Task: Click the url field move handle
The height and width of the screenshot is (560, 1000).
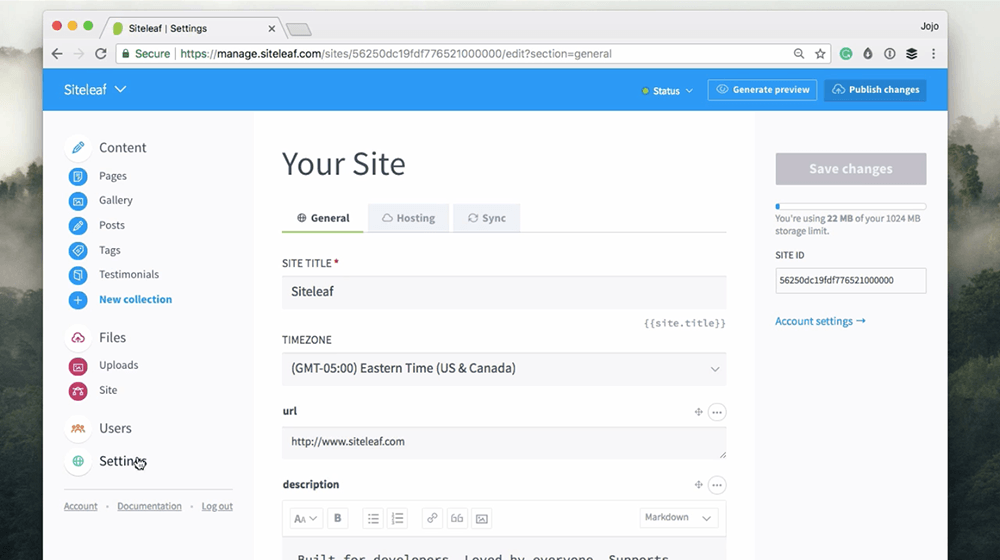Action: pos(698,412)
